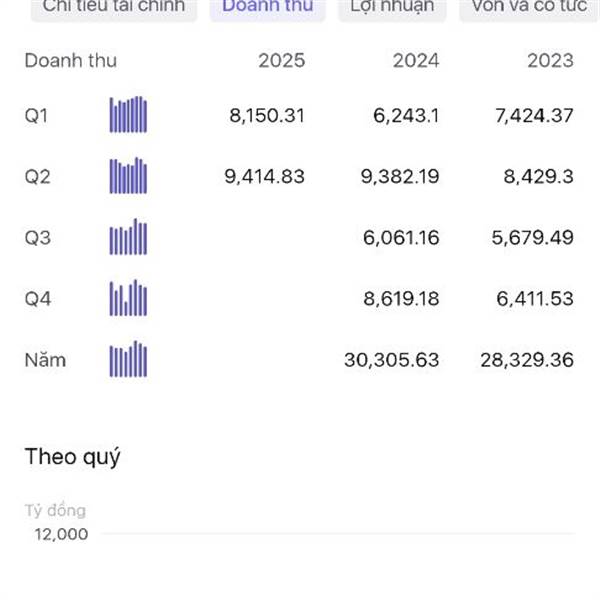Screen dimensions: 600x600
Task: Click the Theo quý section heading
Action: click(72, 457)
